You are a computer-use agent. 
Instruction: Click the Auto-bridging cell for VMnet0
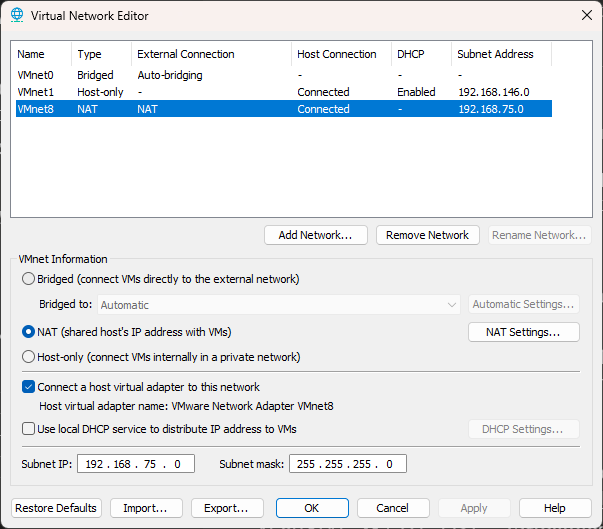(170, 75)
